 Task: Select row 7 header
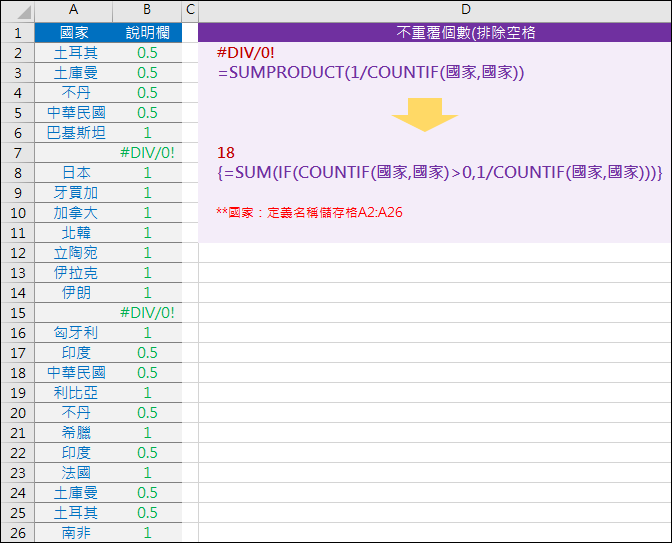click(x=18, y=153)
